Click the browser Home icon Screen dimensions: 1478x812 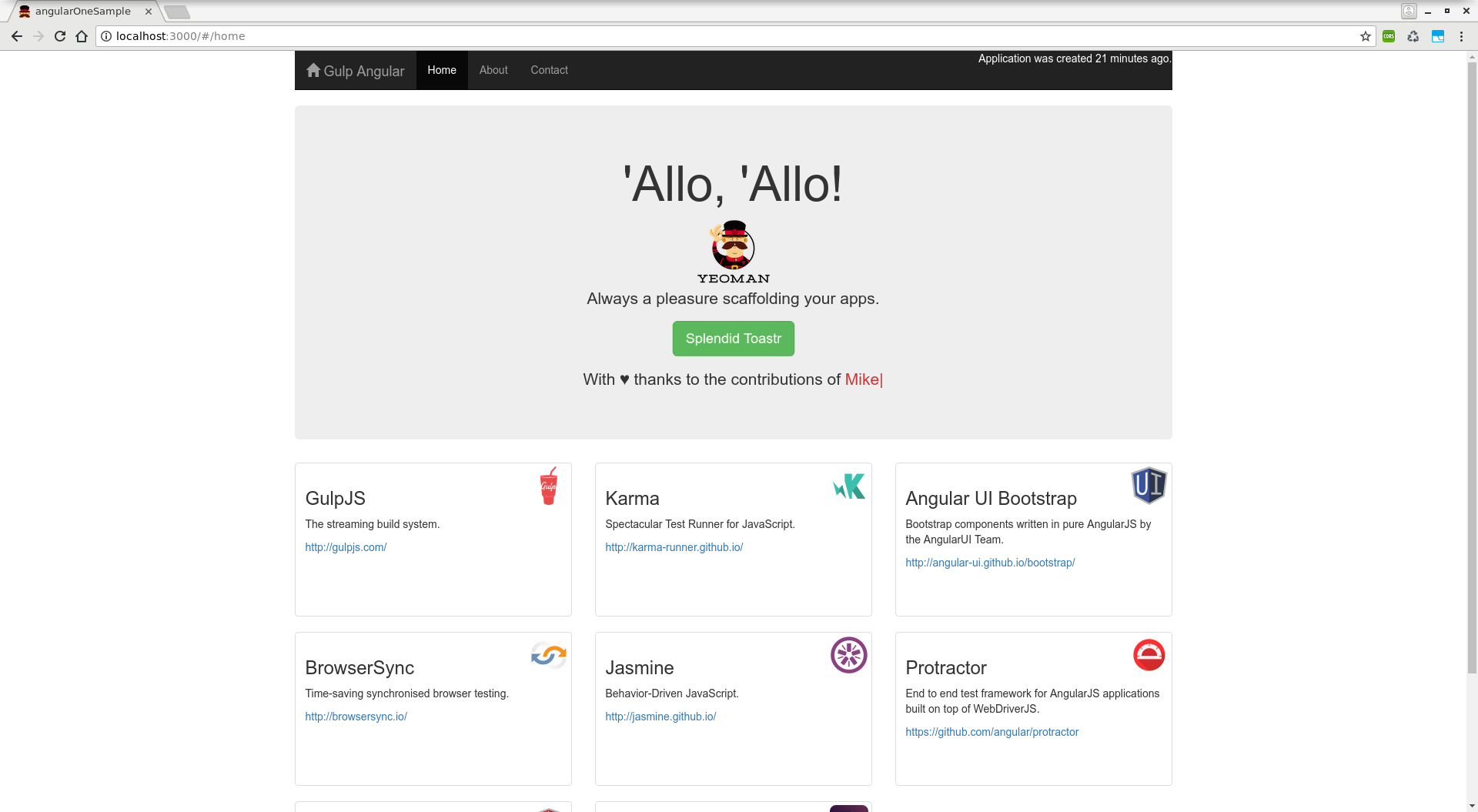[82, 36]
